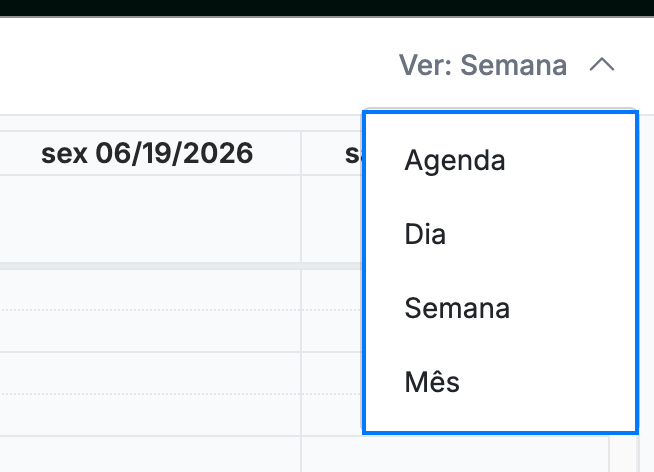Viewport: 654px width, 472px height.
Task: Select second half-hour slot in Friday column
Action: pyautogui.click(x=150, y=331)
